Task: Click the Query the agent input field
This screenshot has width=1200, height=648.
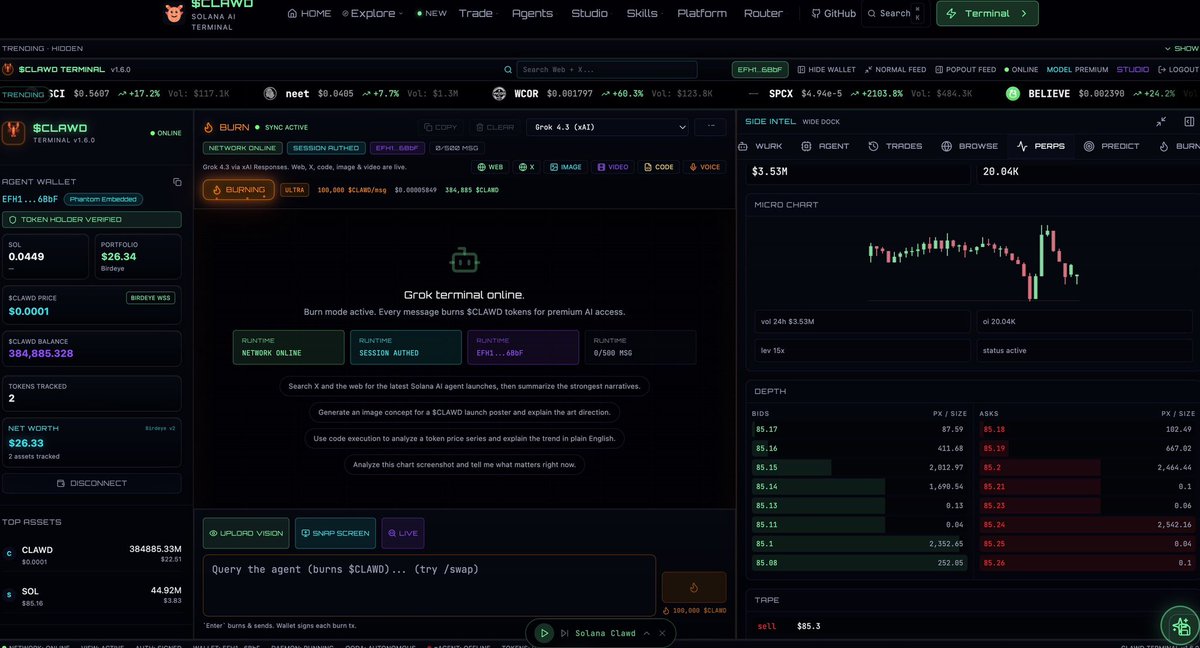Action: (429, 585)
